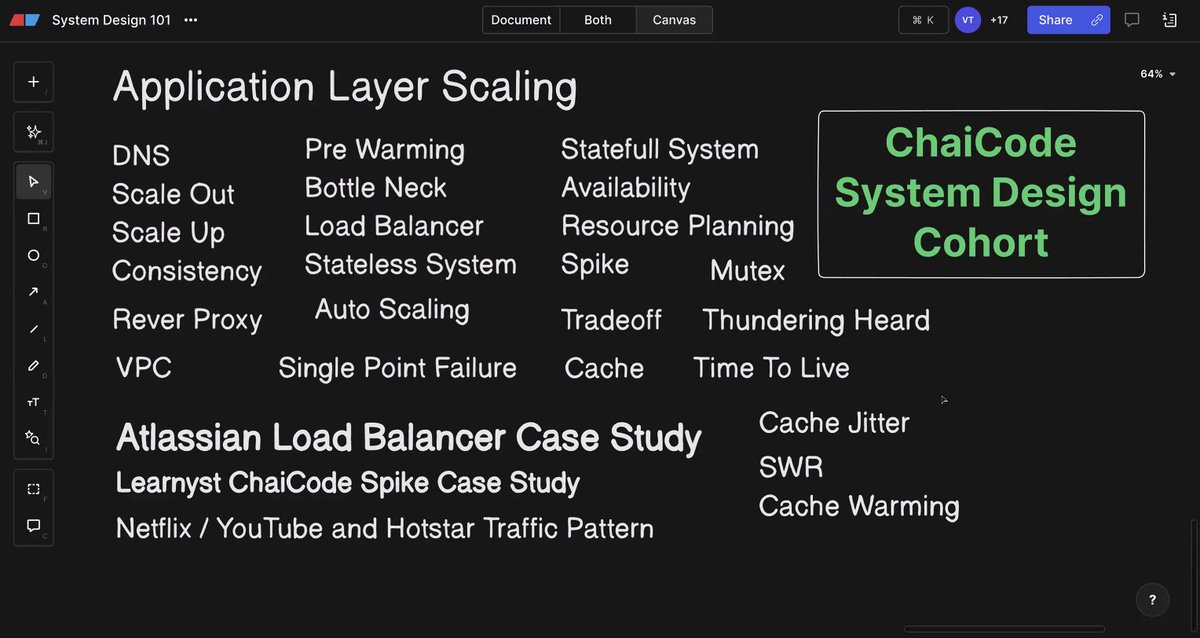Switch to Both view
Screen dimensions: 1200x638
598,20
